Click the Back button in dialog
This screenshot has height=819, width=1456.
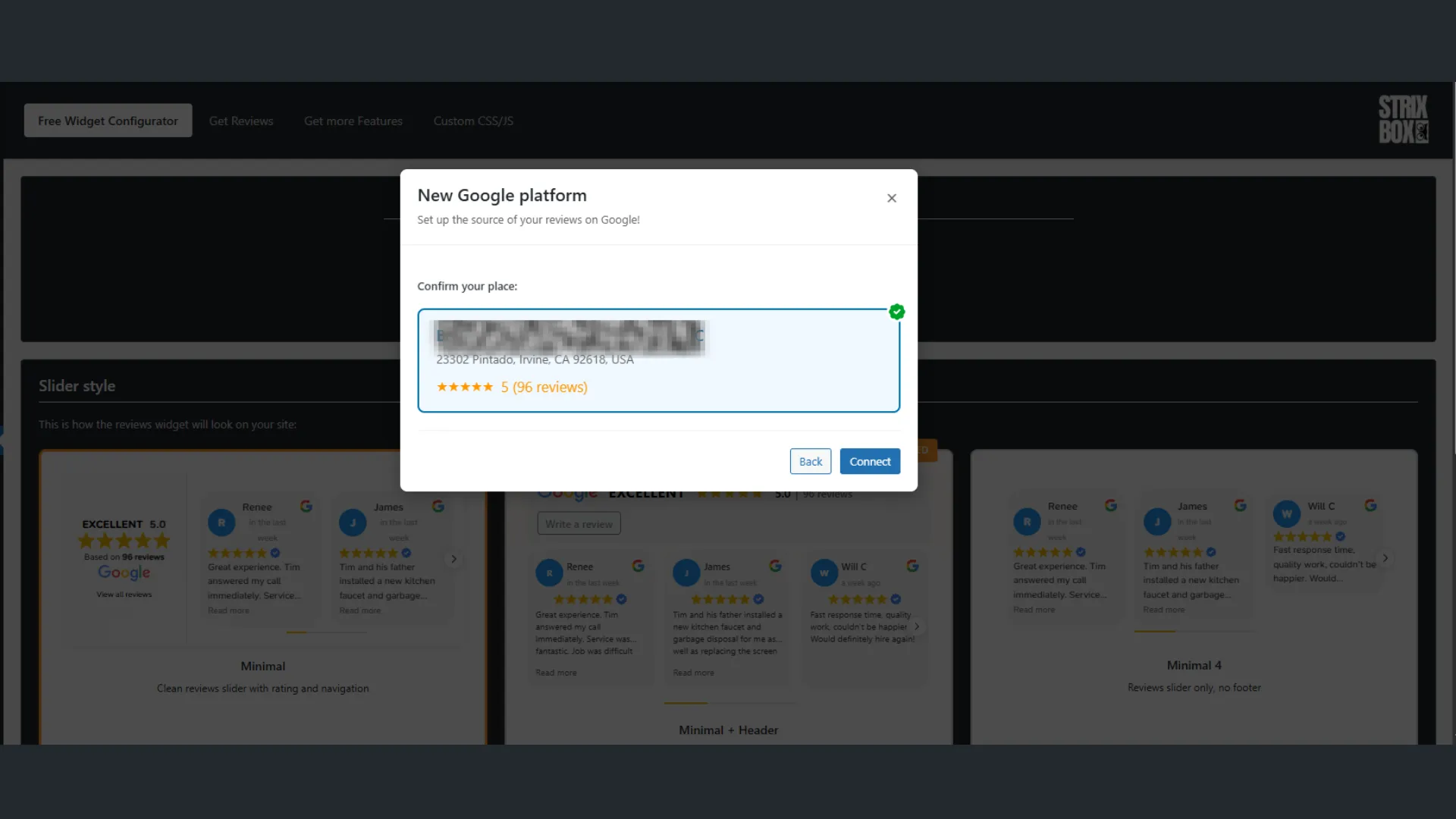pyautogui.click(x=811, y=461)
